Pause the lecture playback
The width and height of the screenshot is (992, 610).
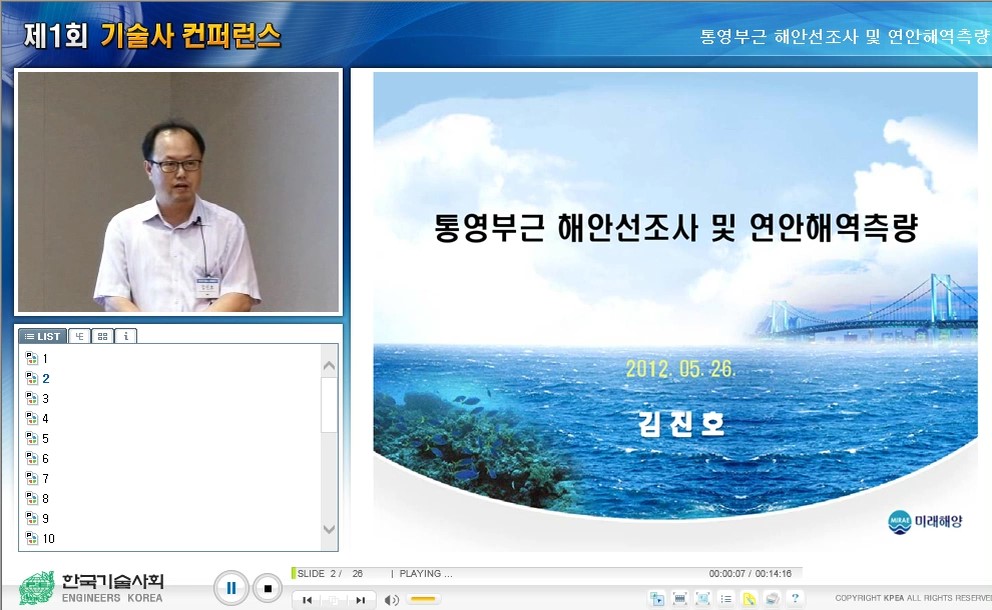point(231,588)
